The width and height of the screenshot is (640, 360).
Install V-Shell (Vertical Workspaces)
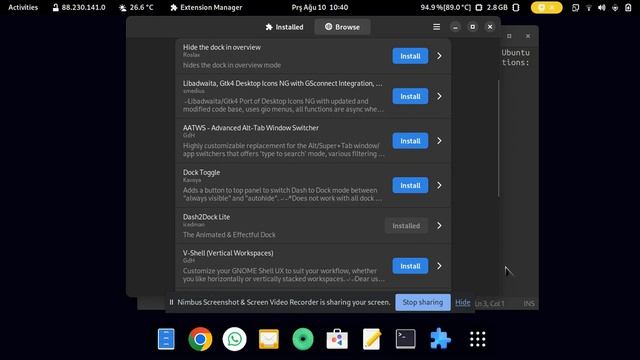(410, 266)
